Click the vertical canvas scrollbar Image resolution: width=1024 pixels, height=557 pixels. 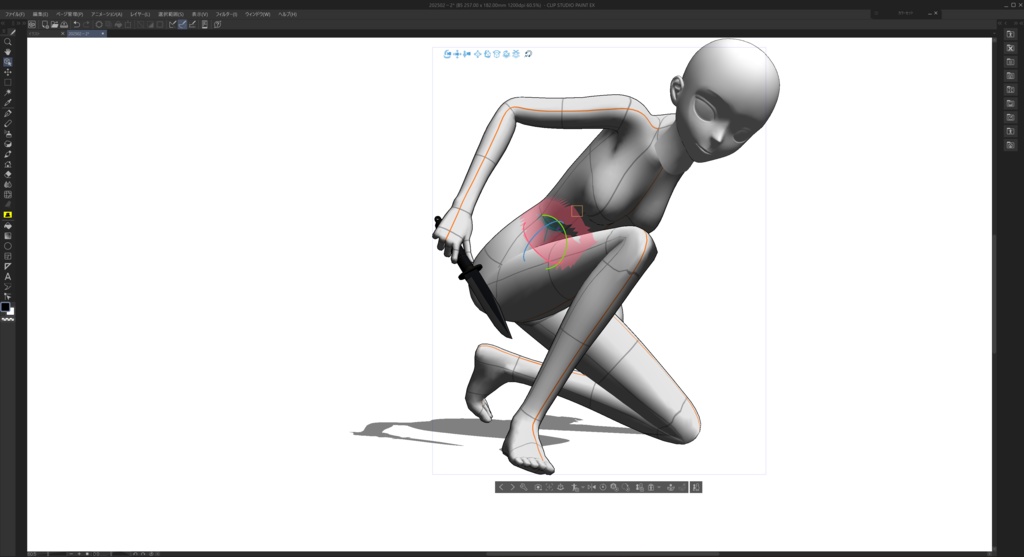pos(995,294)
